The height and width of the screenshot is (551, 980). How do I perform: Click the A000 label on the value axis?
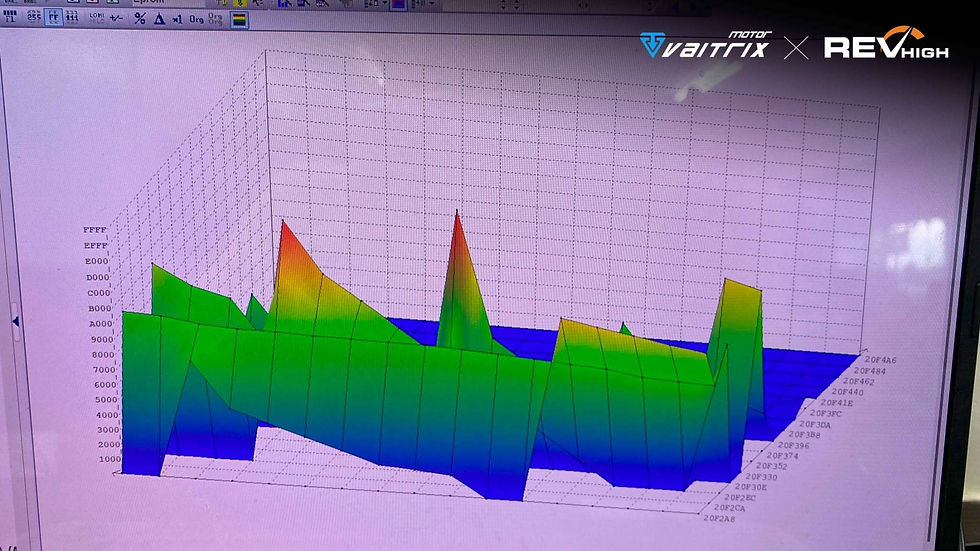[x=100, y=324]
